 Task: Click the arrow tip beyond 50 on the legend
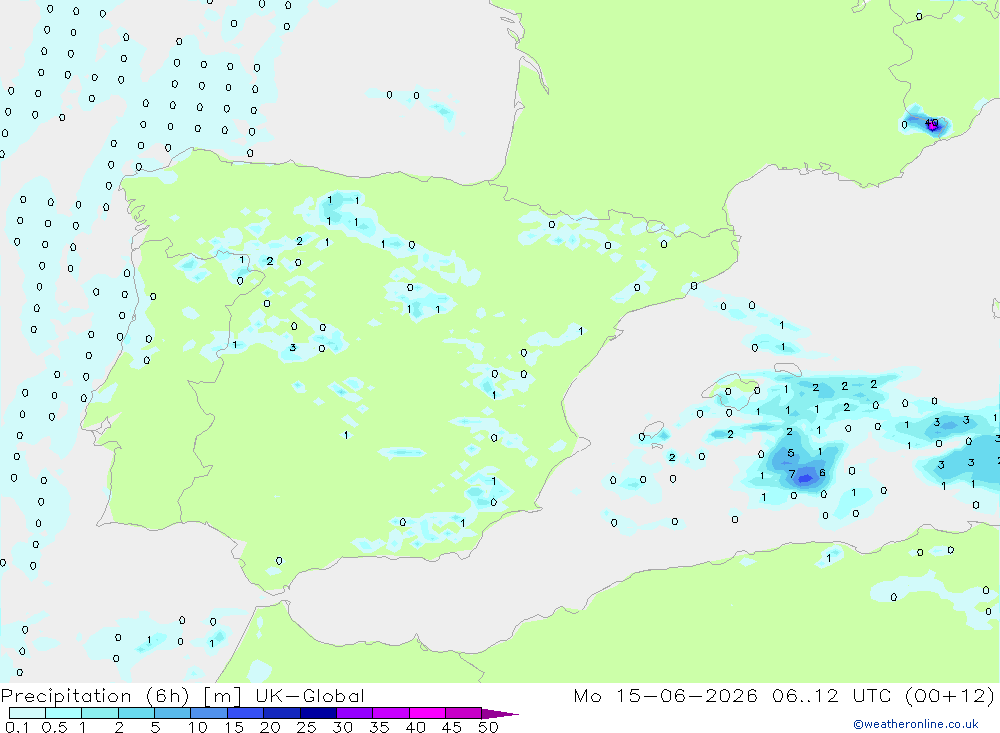501,714
